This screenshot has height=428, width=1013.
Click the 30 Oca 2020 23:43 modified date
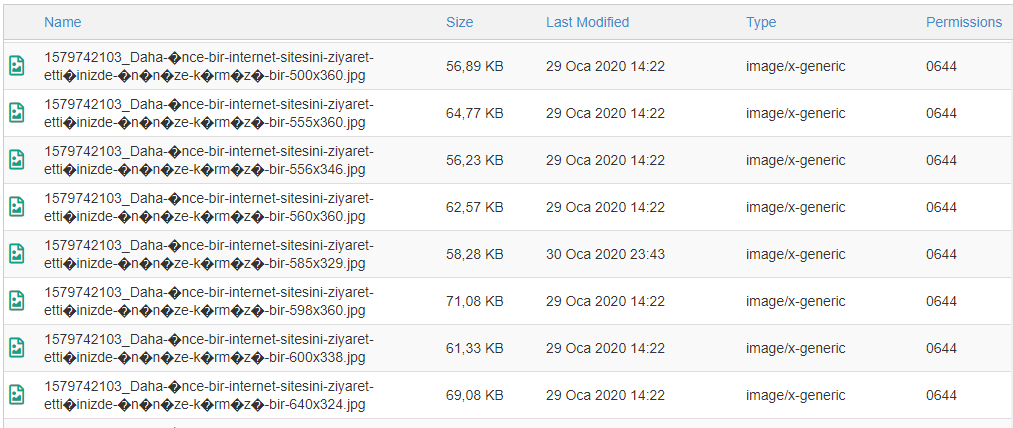point(605,254)
